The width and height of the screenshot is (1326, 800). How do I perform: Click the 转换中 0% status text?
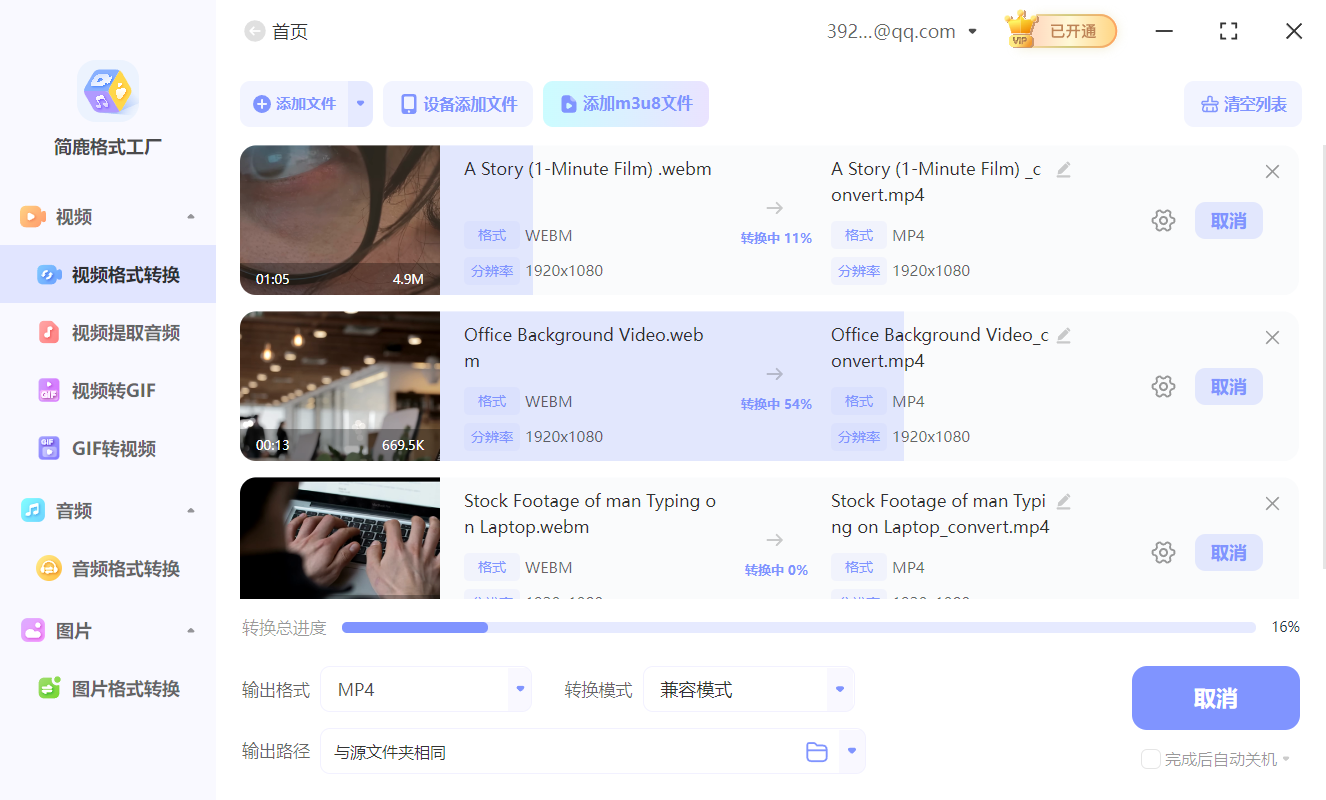(x=776, y=570)
